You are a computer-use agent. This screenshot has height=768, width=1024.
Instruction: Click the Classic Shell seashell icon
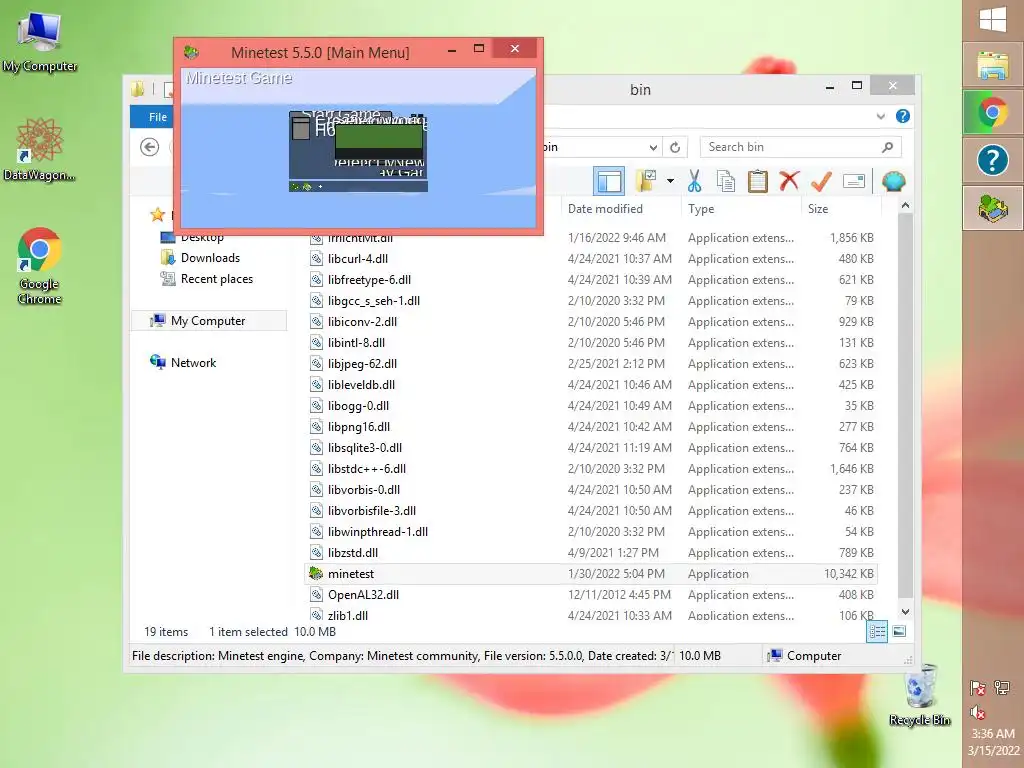tap(893, 181)
